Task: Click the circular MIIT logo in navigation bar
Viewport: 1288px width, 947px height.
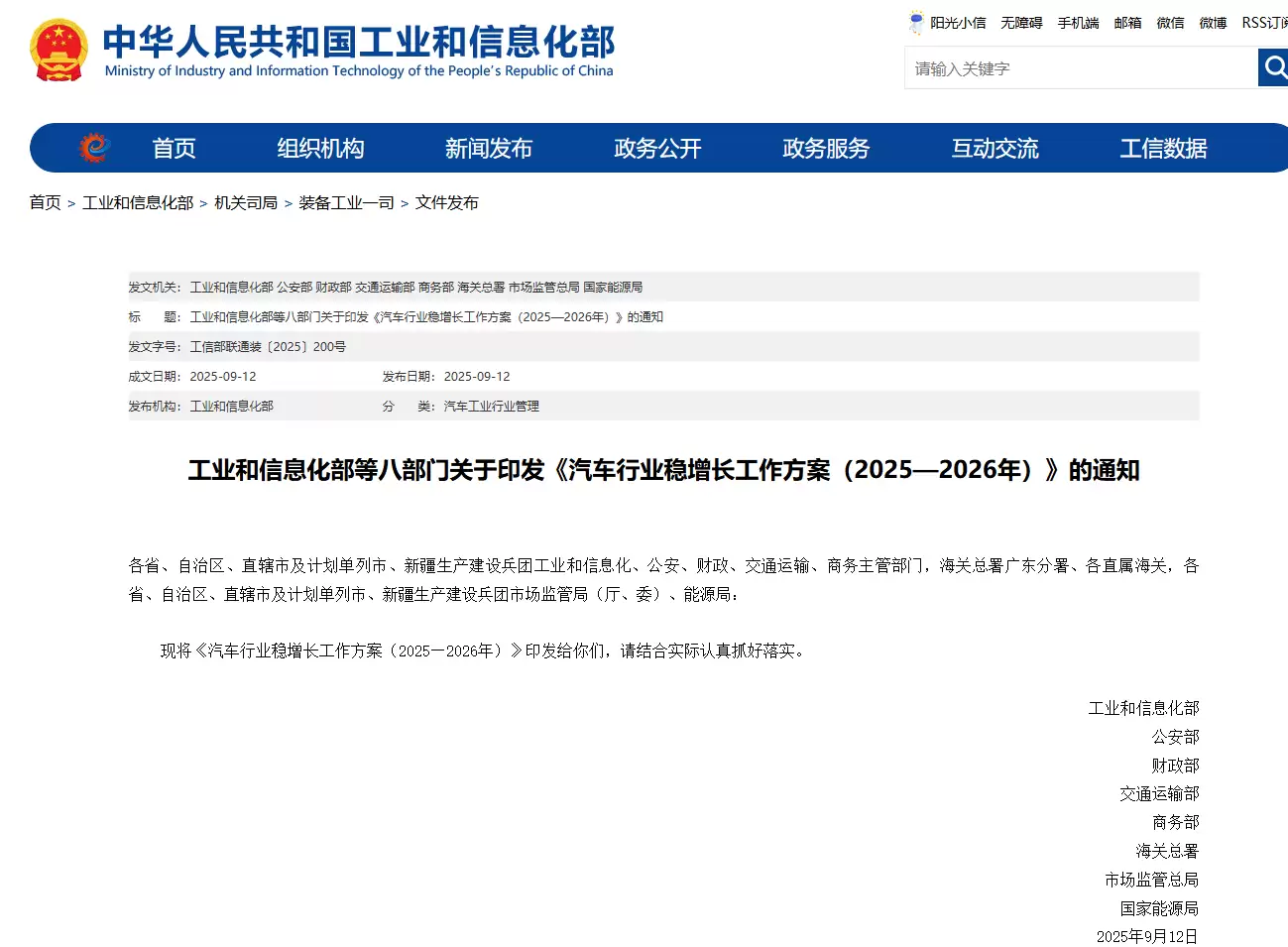Action: [92, 146]
